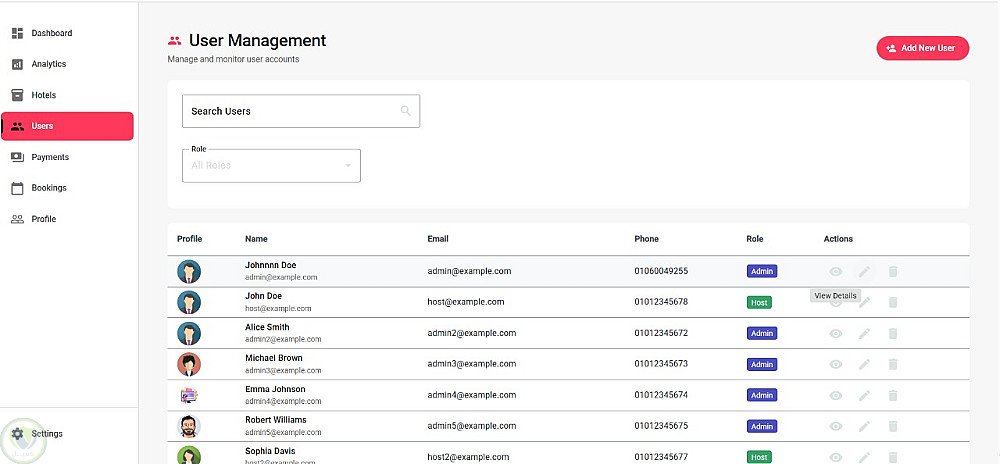Click Admin role badge for Alice Smith
The height and width of the screenshot is (464, 1000).
[762, 334]
